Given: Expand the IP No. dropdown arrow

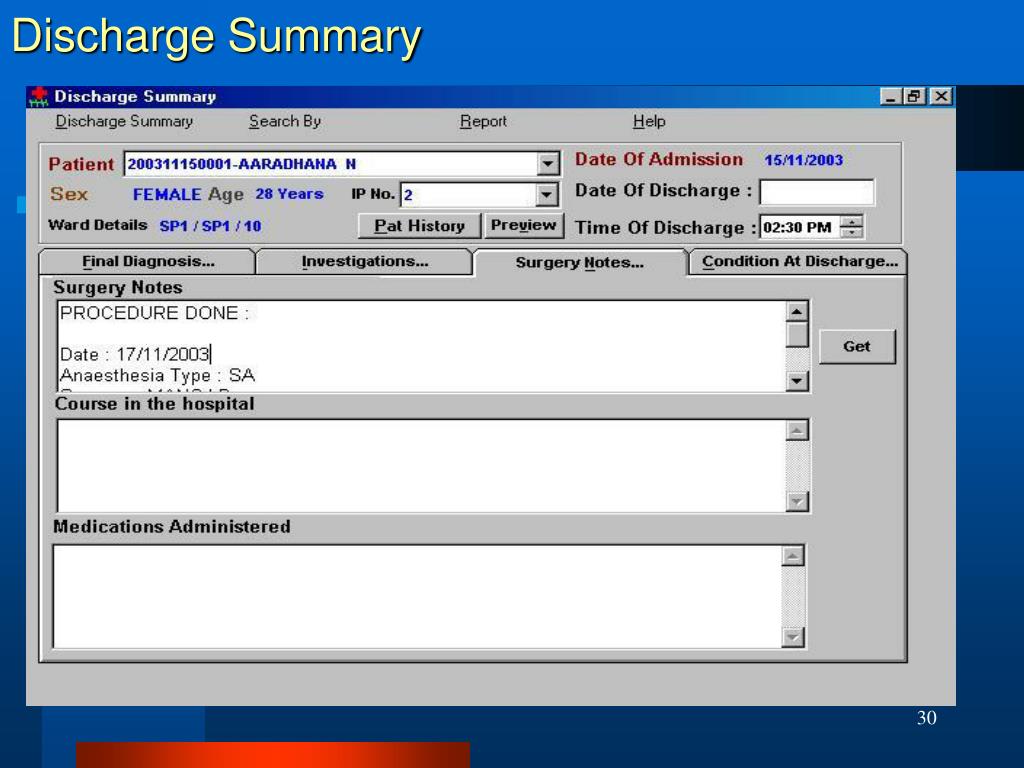Looking at the screenshot, I should [547, 194].
